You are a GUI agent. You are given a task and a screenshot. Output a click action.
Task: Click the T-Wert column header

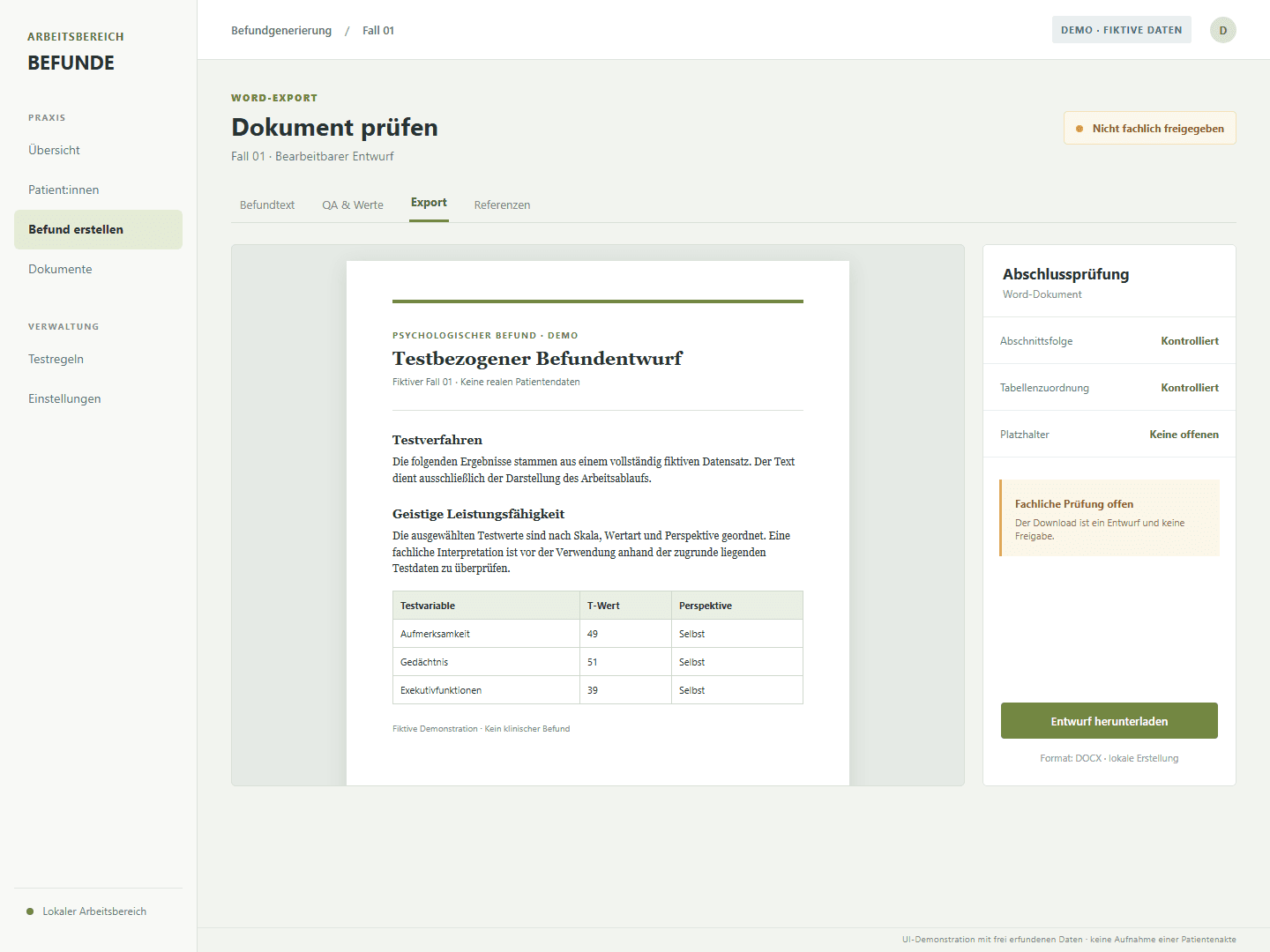pyautogui.click(x=625, y=606)
